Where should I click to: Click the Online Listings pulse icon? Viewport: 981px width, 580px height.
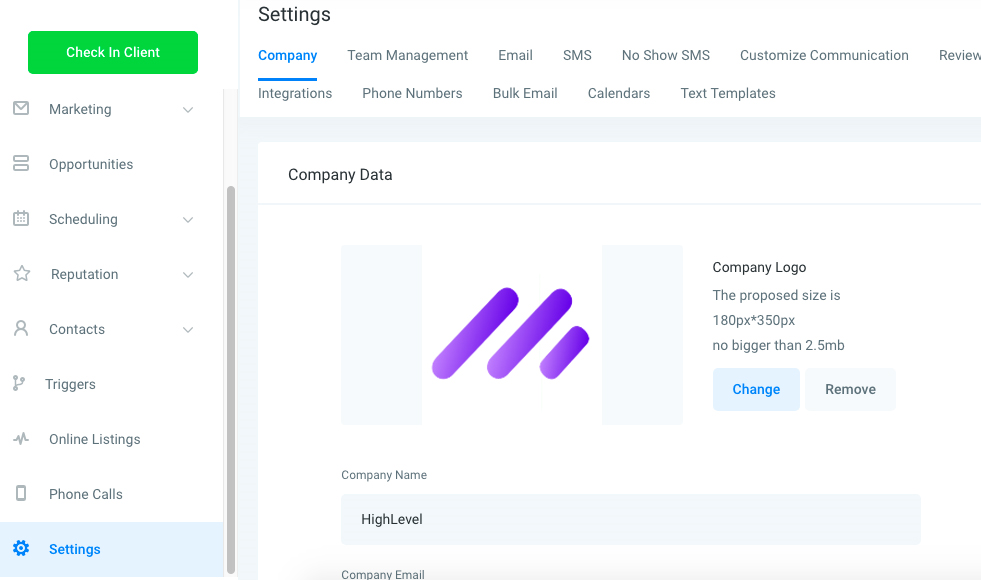pos(21,439)
